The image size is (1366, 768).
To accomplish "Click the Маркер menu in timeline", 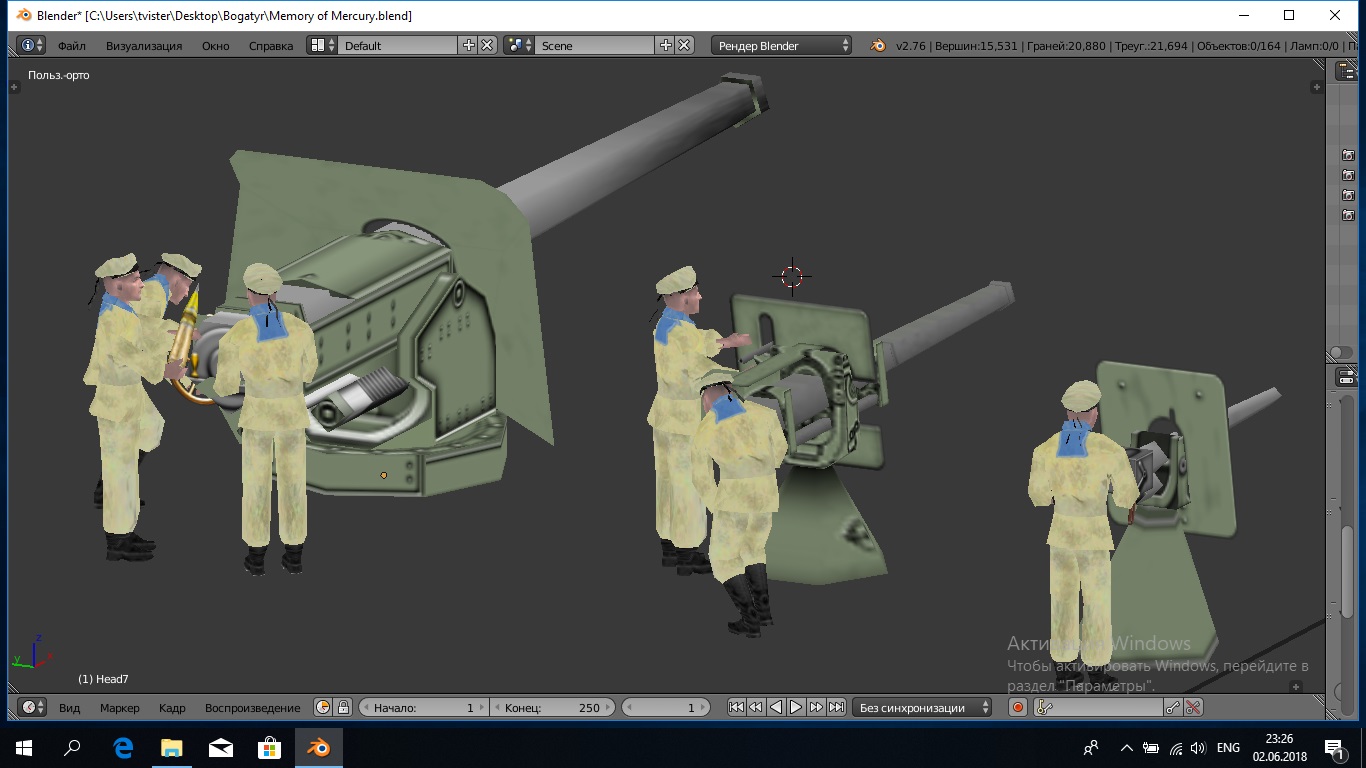I will (x=119, y=707).
